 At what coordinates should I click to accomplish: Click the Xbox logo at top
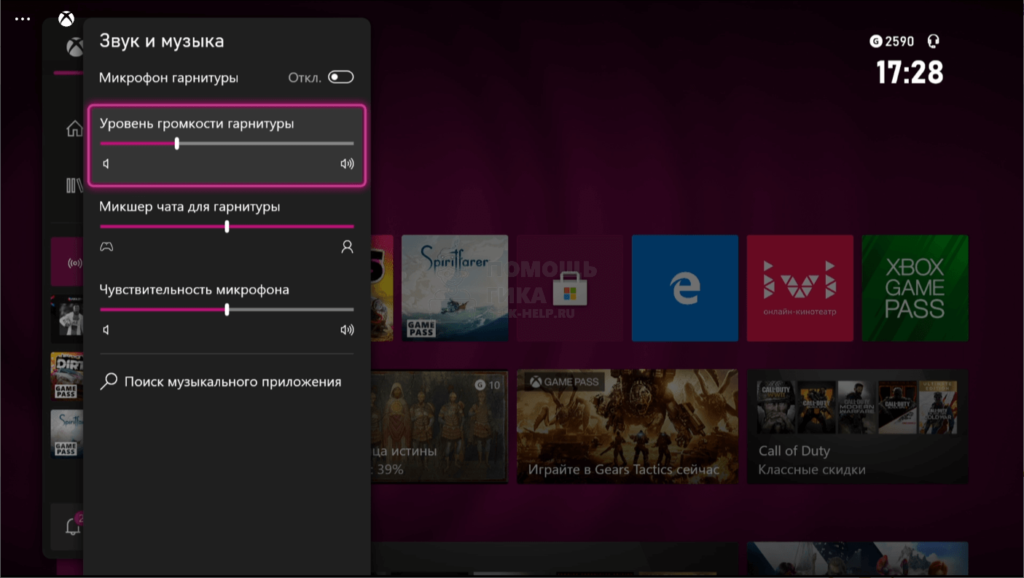tap(65, 19)
